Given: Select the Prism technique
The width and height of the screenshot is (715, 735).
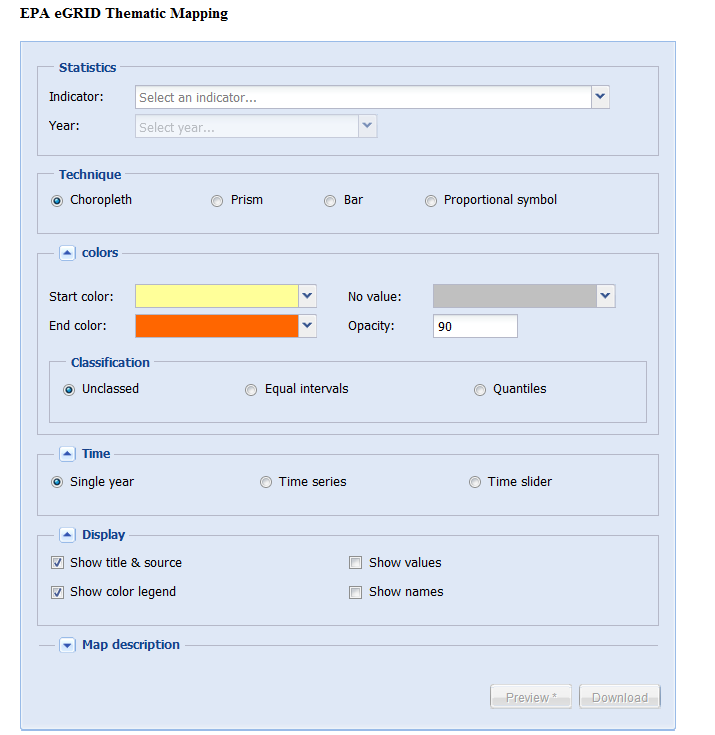Looking at the screenshot, I should click(x=217, y=201).
